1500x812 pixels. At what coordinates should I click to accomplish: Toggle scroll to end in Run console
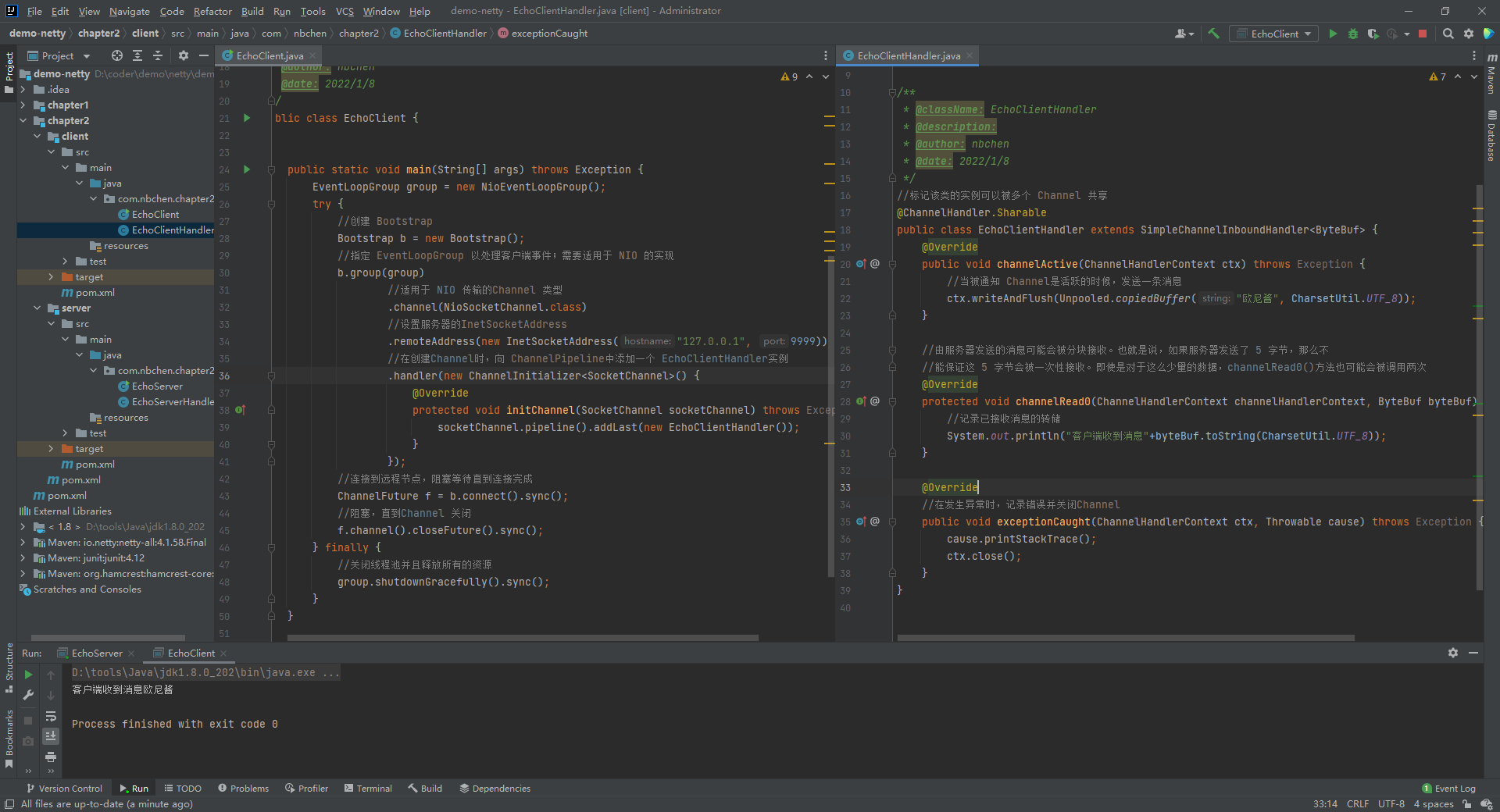point(51,736)
